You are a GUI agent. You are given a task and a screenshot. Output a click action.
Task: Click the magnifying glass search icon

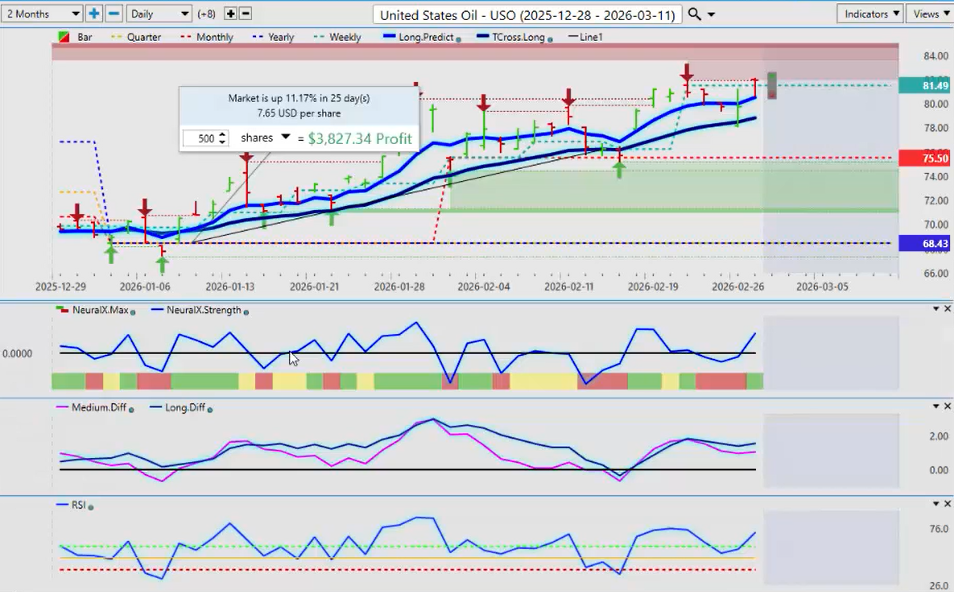coord(694,14)
